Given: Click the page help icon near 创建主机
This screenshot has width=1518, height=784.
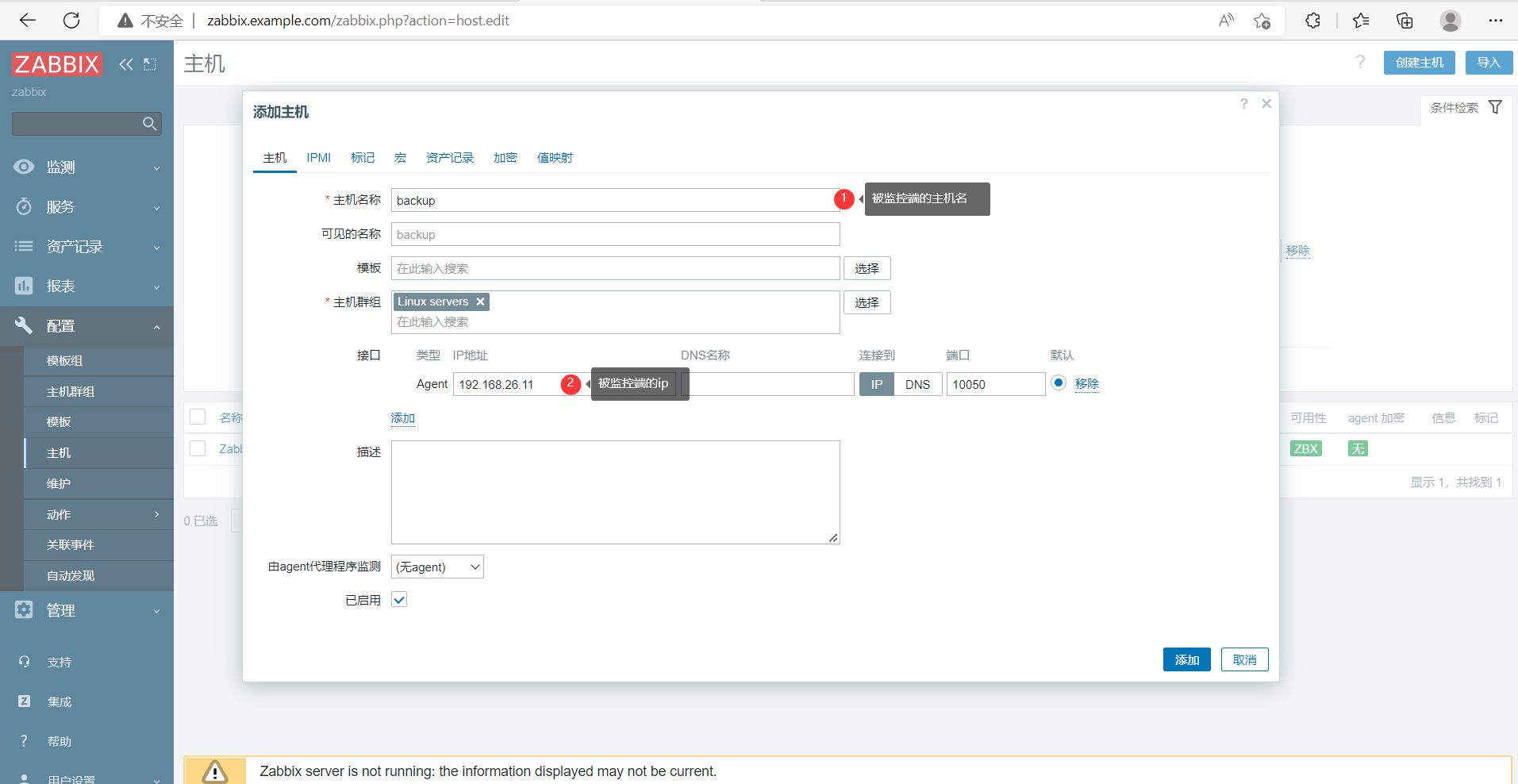Looking at the screenshot, I should 1360,62.
